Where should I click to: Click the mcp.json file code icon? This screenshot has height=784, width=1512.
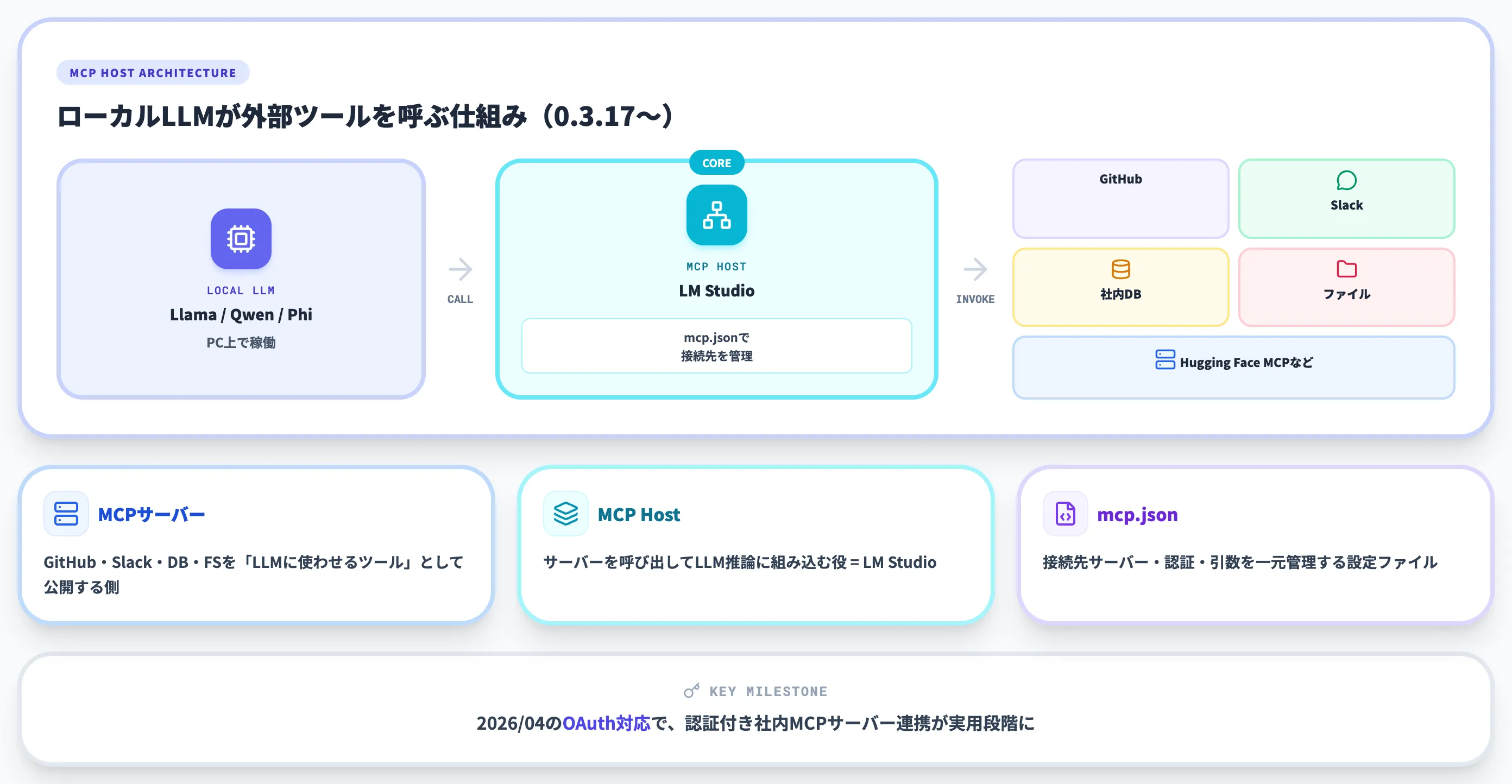[x=1066, y=514]
